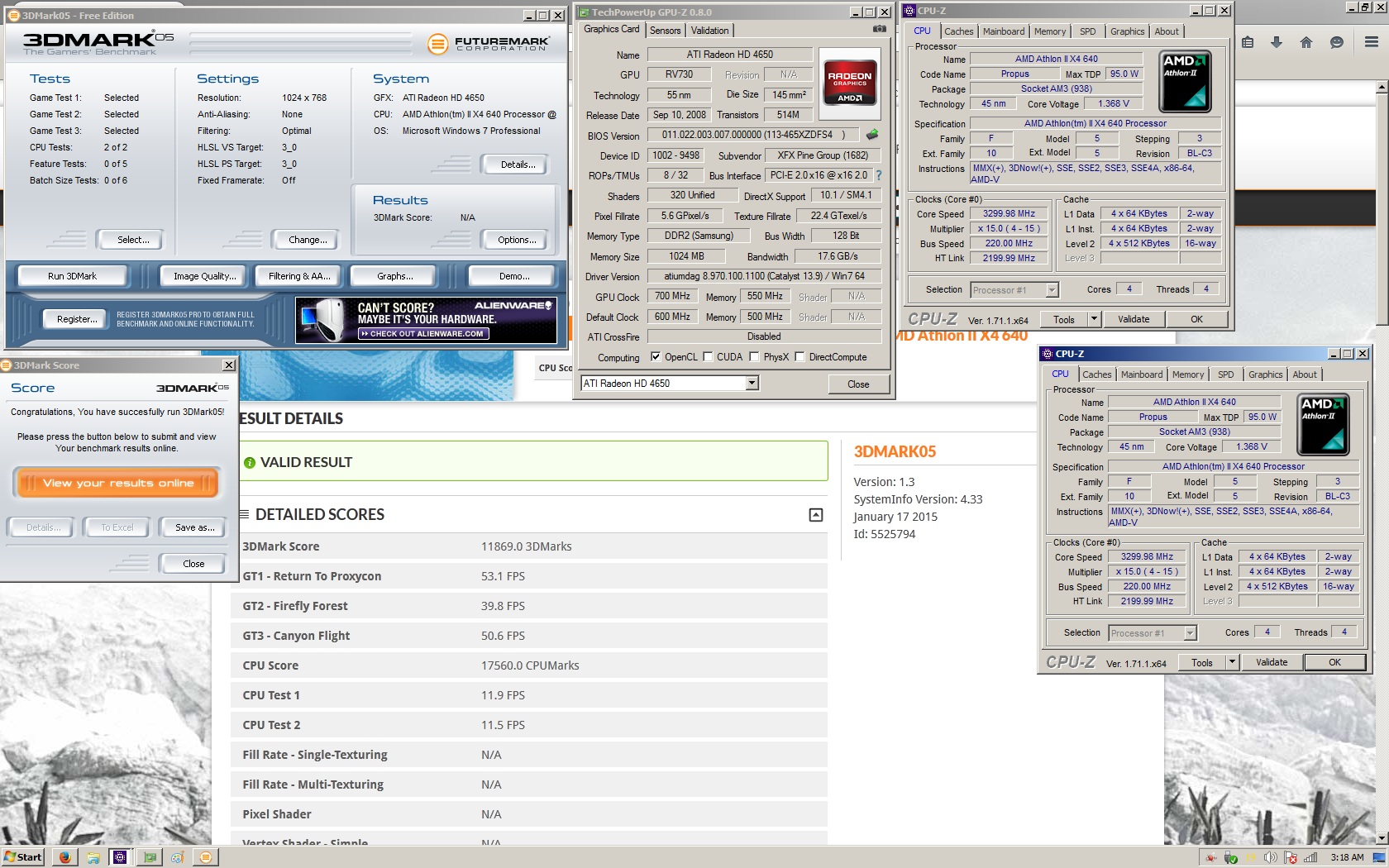Screen dimensions: 1389x868
Task: Click Close button in GPU-Z window
Action: click(x=858, y=384)
